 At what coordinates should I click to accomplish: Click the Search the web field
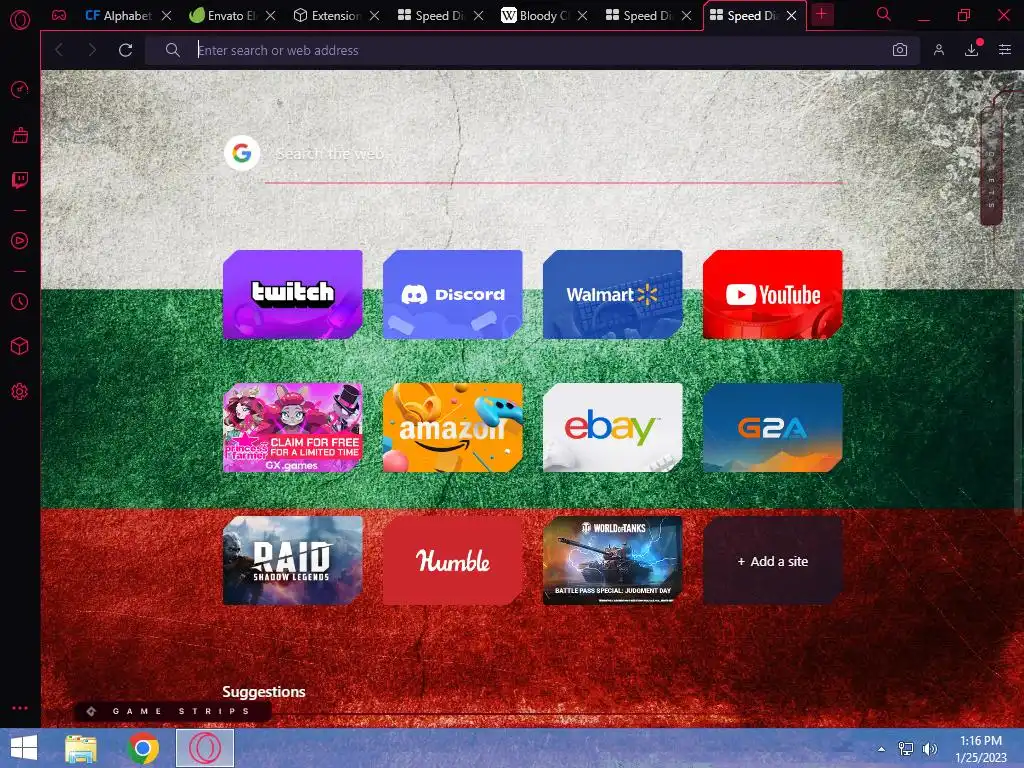(x=554, y=154)
